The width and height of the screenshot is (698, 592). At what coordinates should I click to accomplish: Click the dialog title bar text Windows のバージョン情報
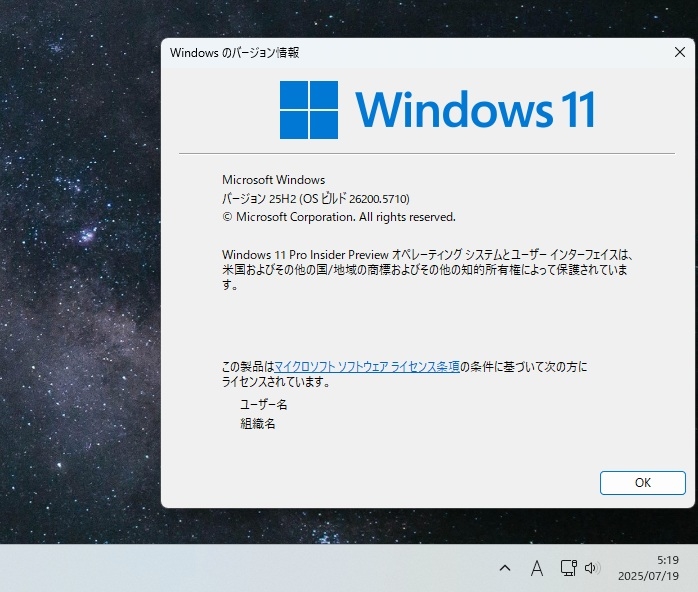pos(234,53)
